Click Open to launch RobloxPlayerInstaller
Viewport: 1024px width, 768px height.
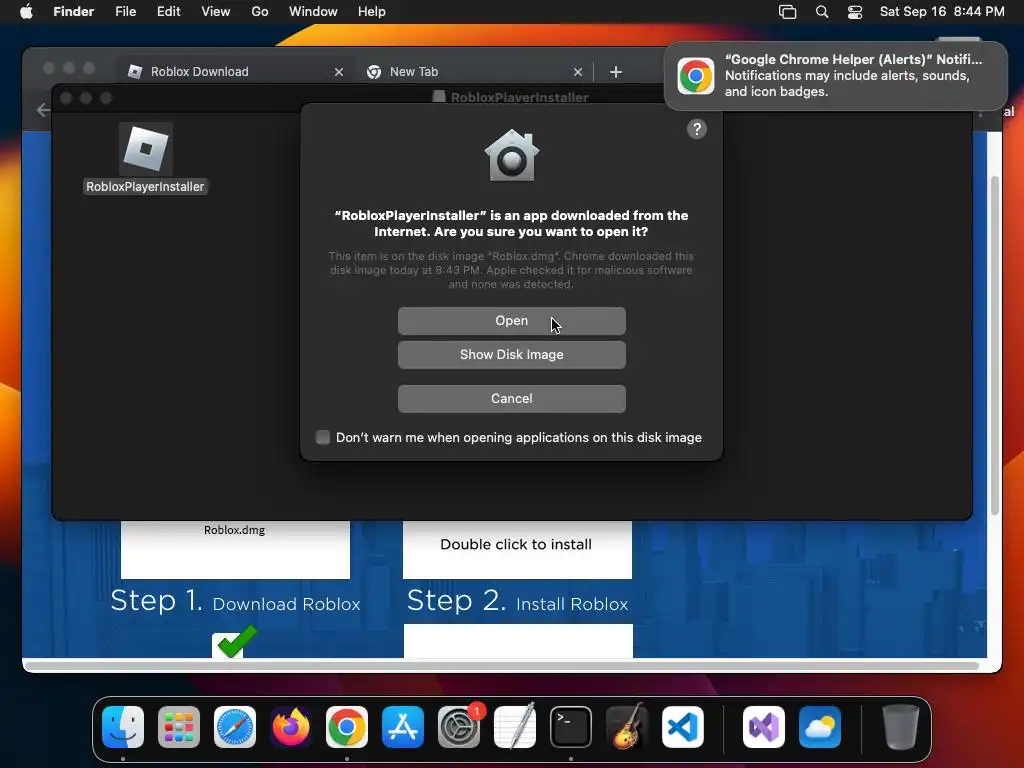[x=511, y=321]
